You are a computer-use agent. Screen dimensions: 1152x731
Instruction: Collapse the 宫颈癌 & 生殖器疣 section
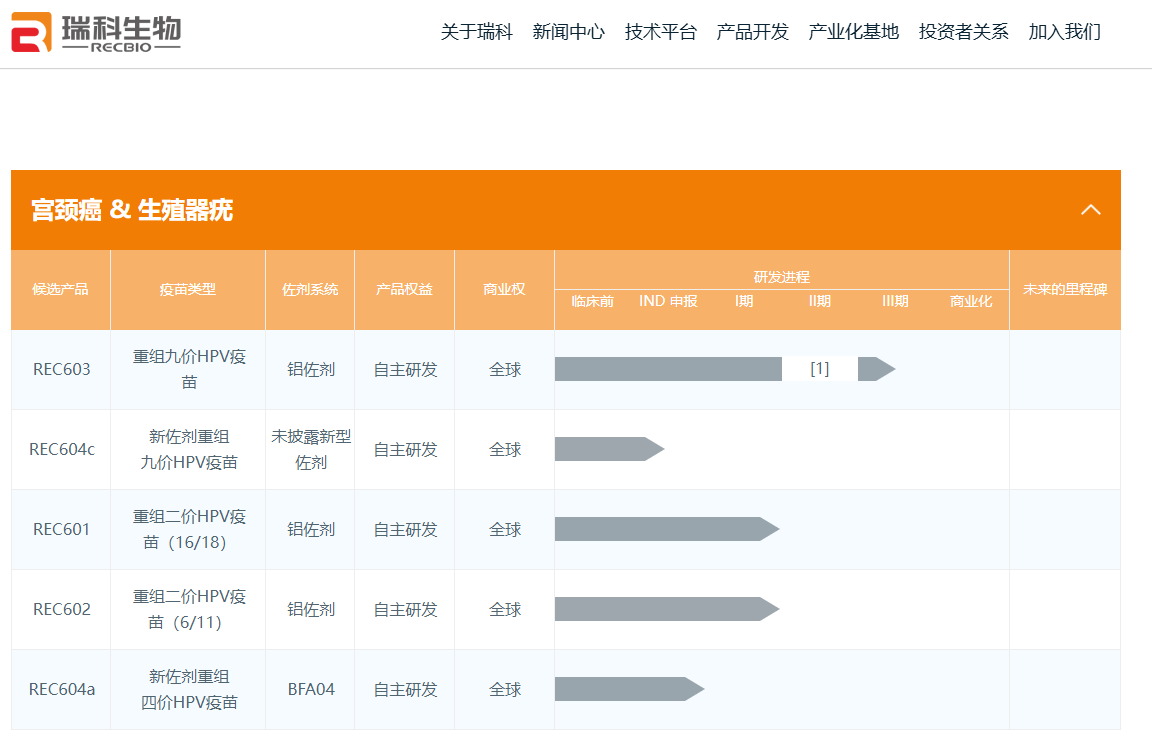(1090, 210)
